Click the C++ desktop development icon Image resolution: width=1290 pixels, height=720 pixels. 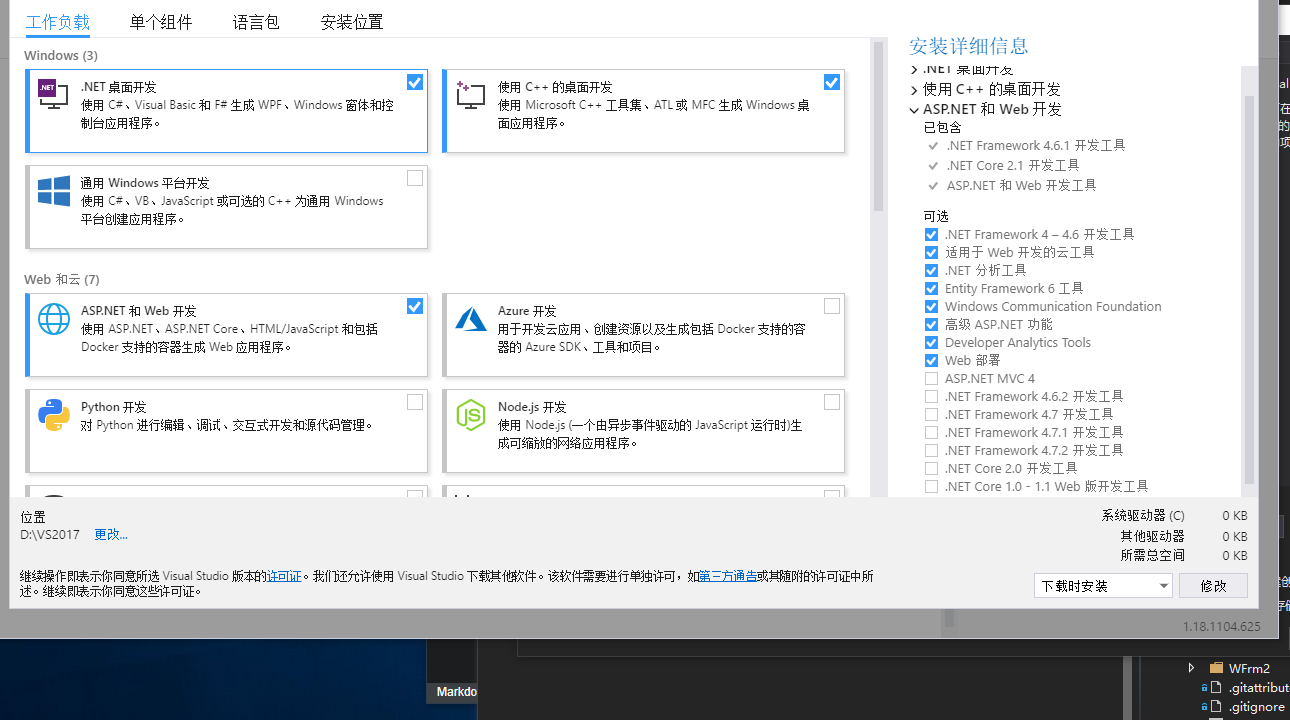(x=470, y=94)
